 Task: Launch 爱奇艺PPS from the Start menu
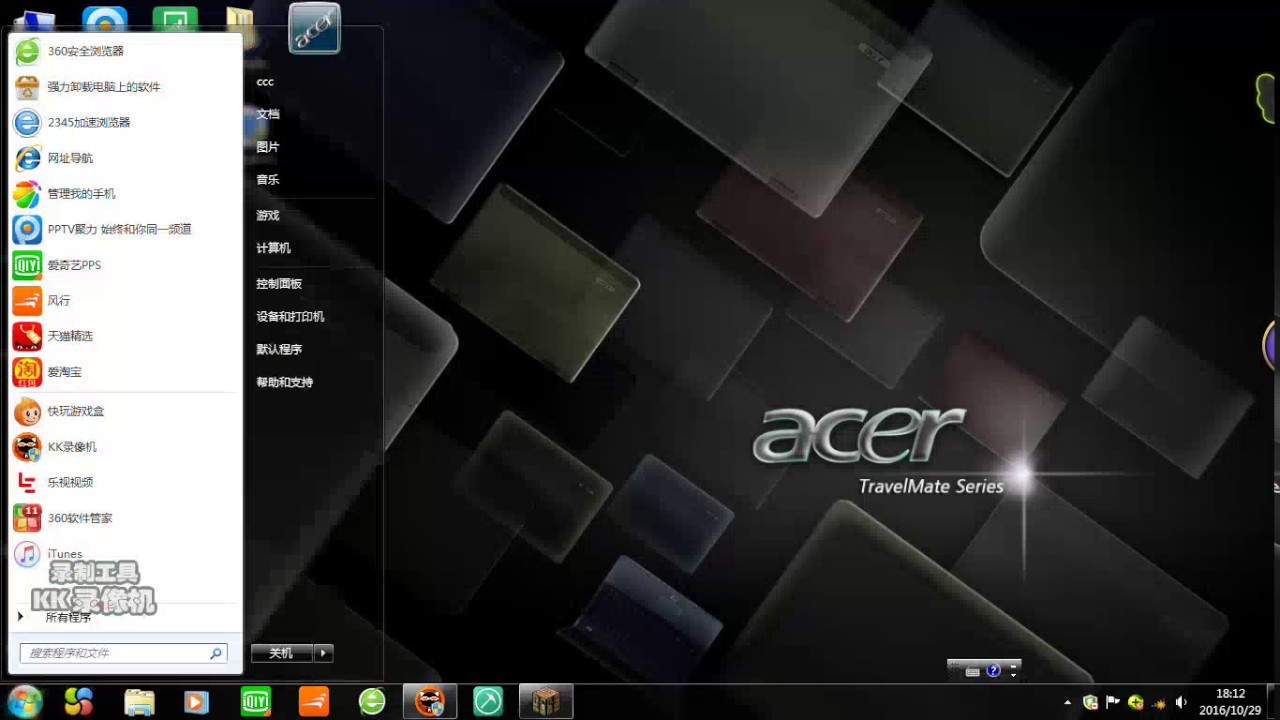pyautogui.click(x=125, y=265)
